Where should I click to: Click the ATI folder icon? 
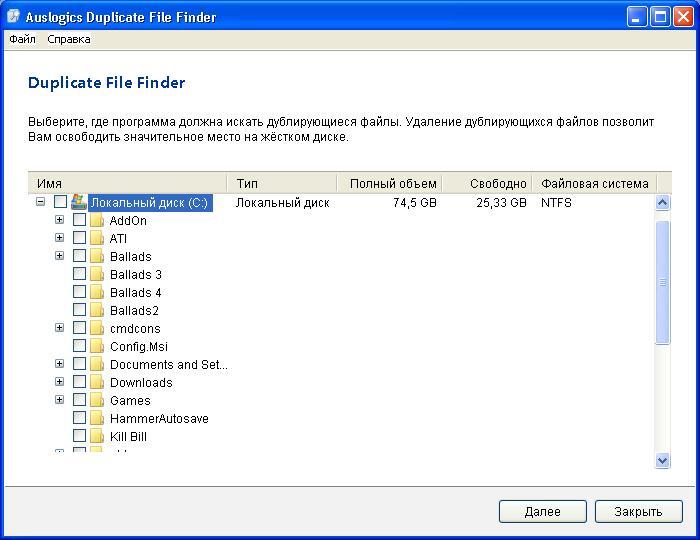pos(97,238)
